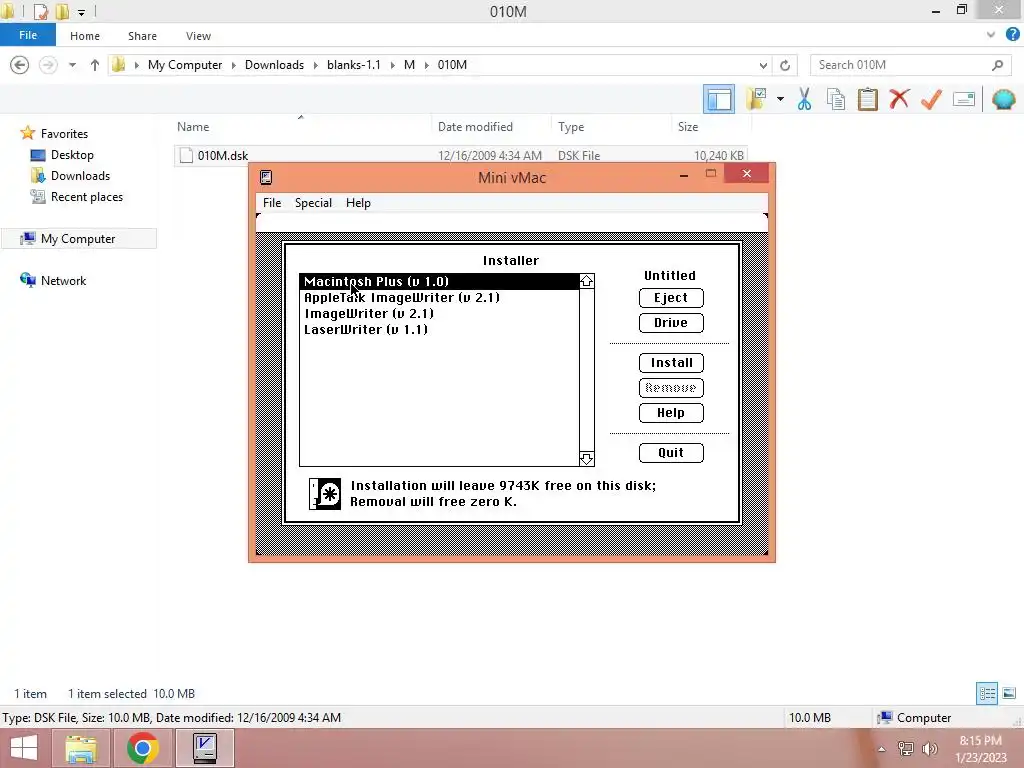Click the Up one level arrow
The image size is (1024, 768).
[x=95, y=65]
